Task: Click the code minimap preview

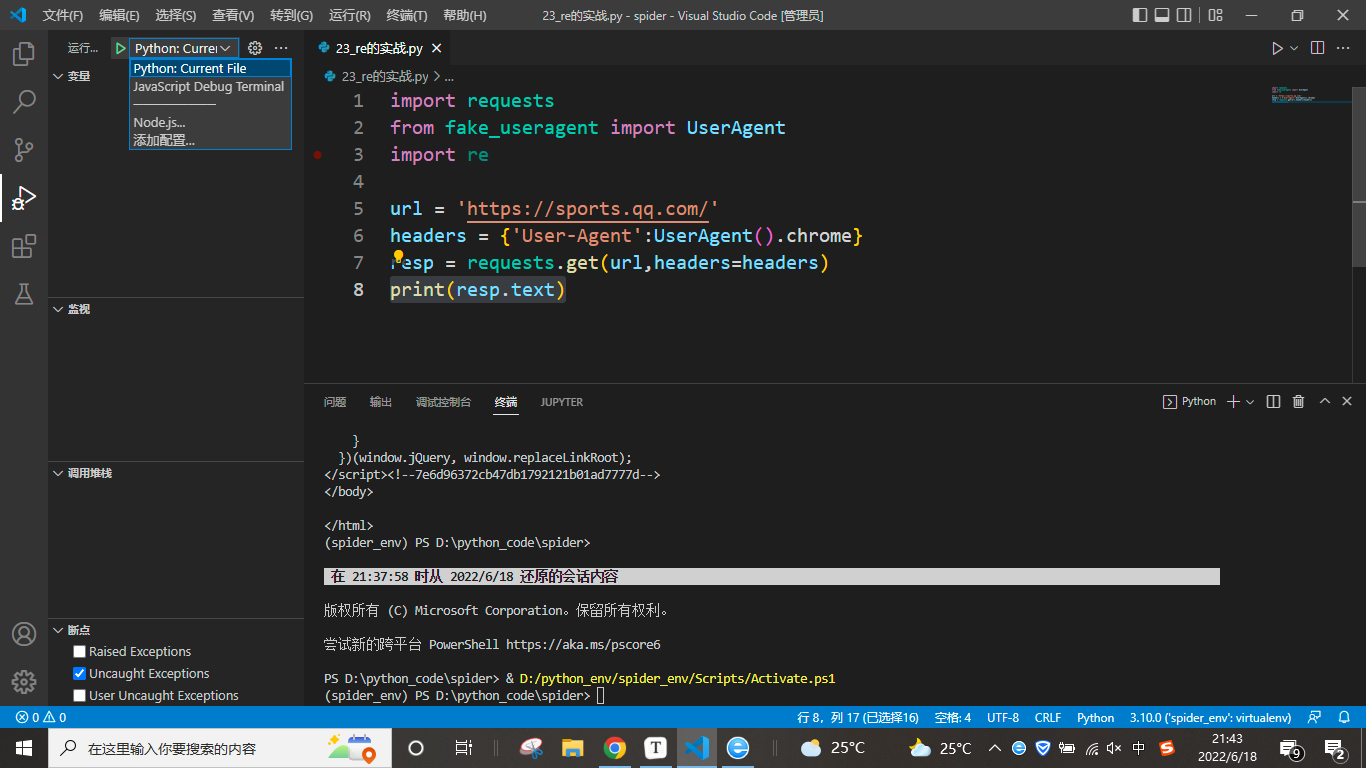Action: click(1310, 95)
